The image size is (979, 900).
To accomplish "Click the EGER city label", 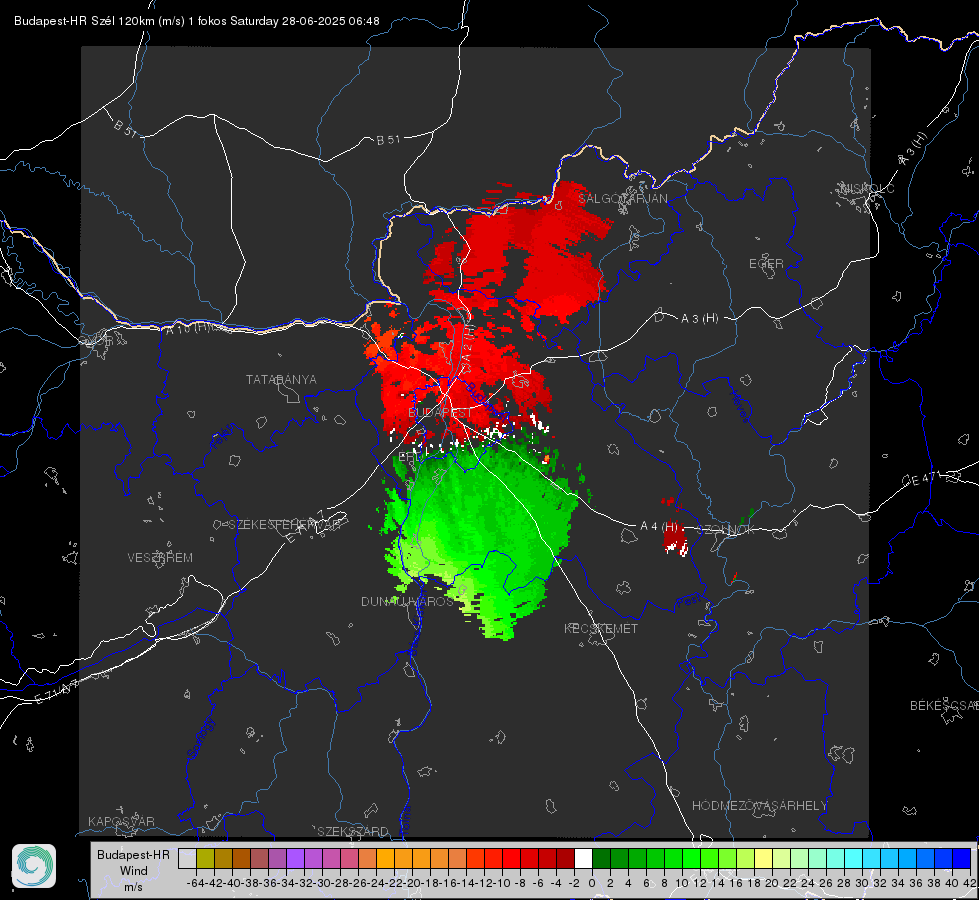I will tap(766, 264).
